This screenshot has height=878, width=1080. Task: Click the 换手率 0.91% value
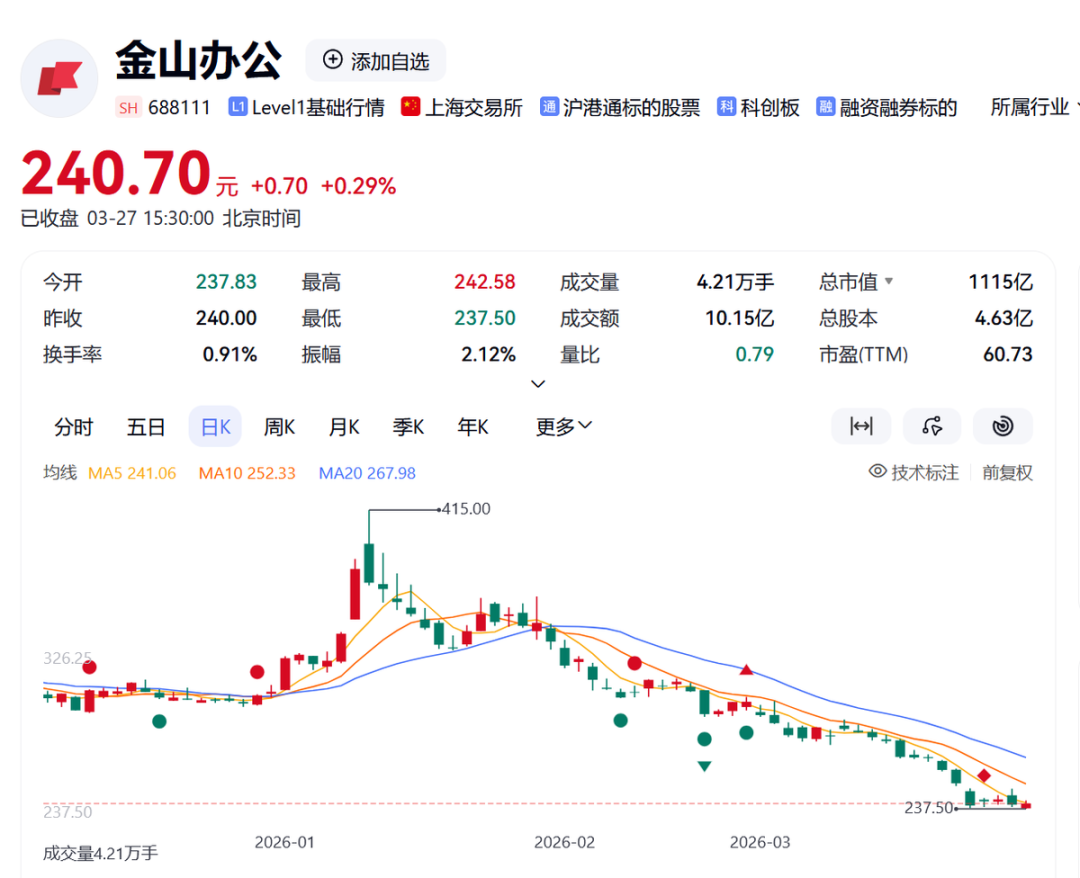tap(229, 355)
